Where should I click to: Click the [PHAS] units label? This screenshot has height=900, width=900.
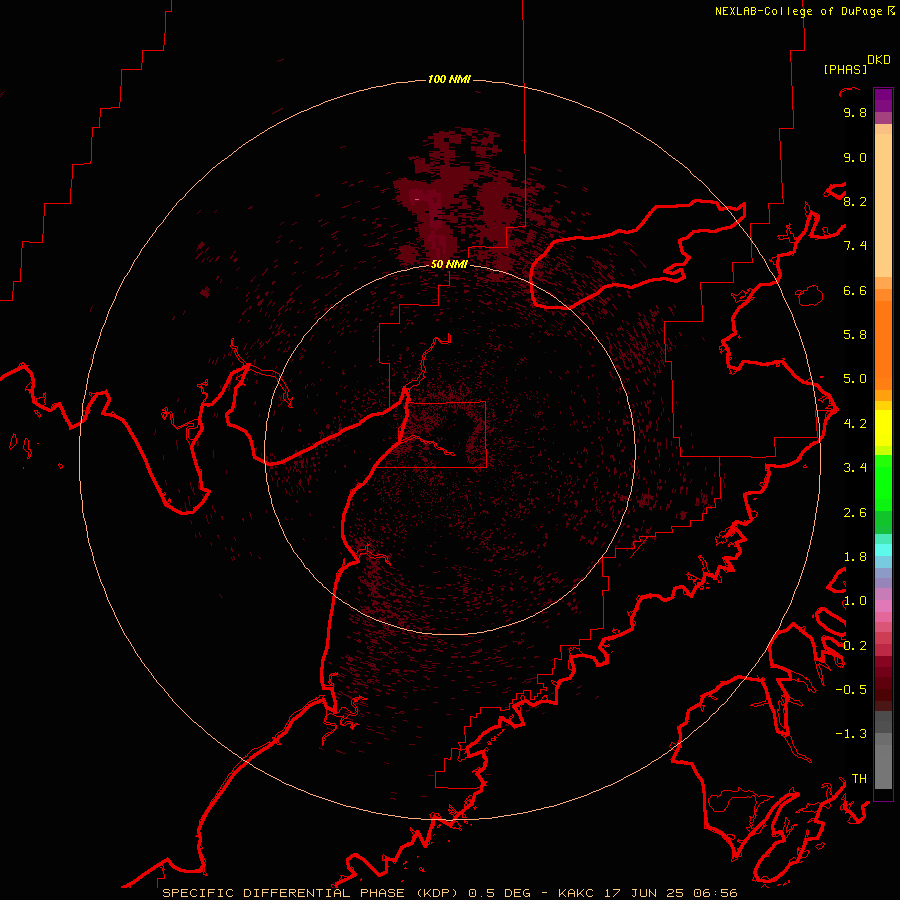[845, 70]
